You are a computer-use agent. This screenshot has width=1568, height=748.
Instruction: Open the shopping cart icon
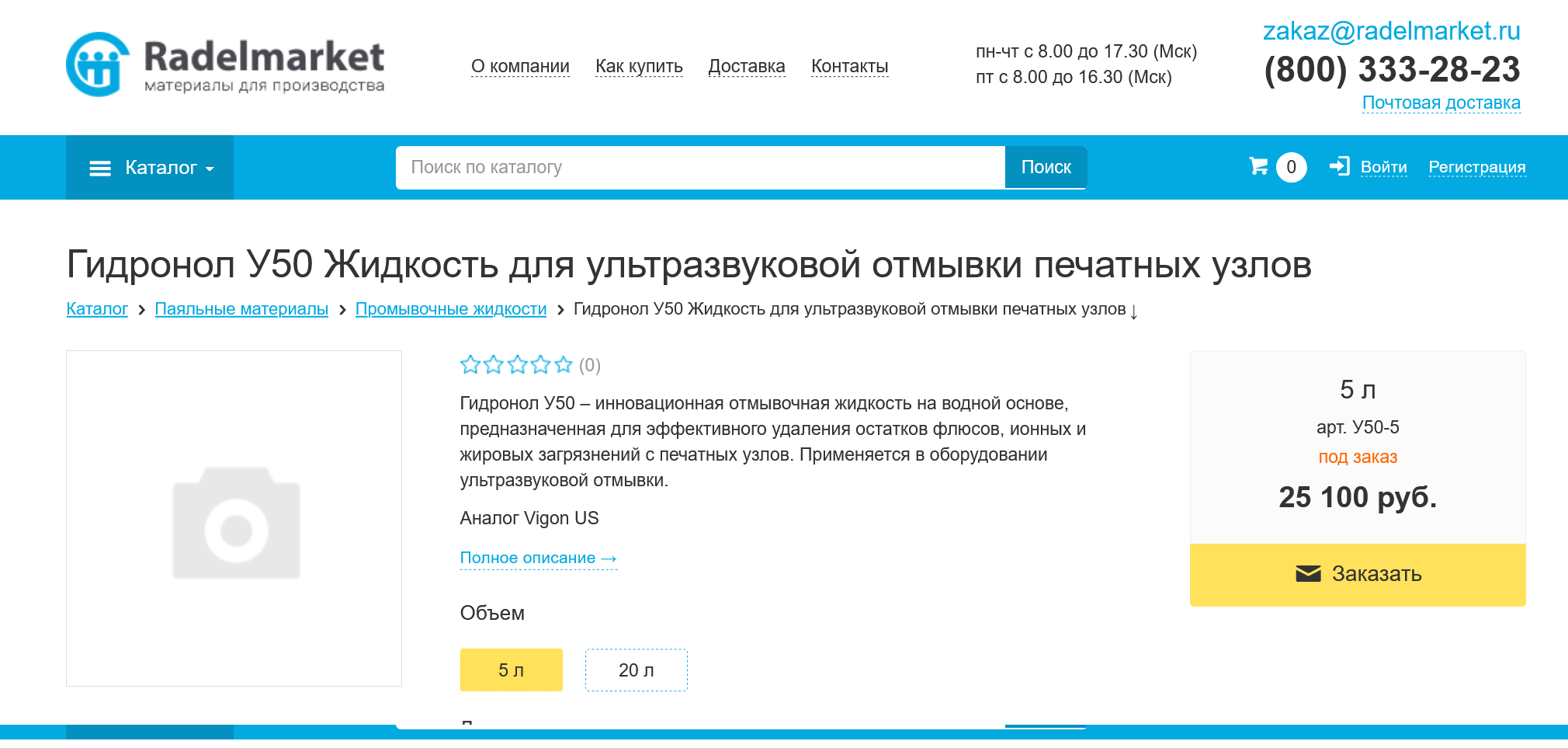[1258, 166]
